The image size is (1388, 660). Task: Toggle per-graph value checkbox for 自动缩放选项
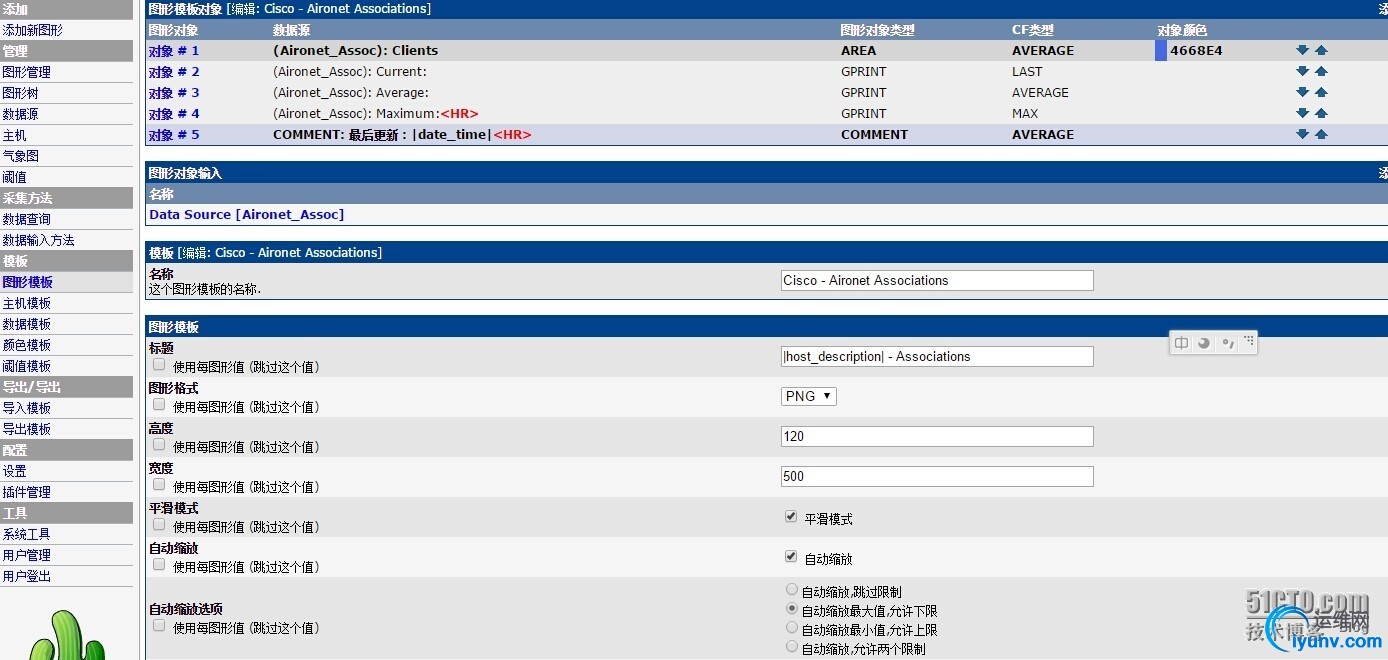pos(159,626)
